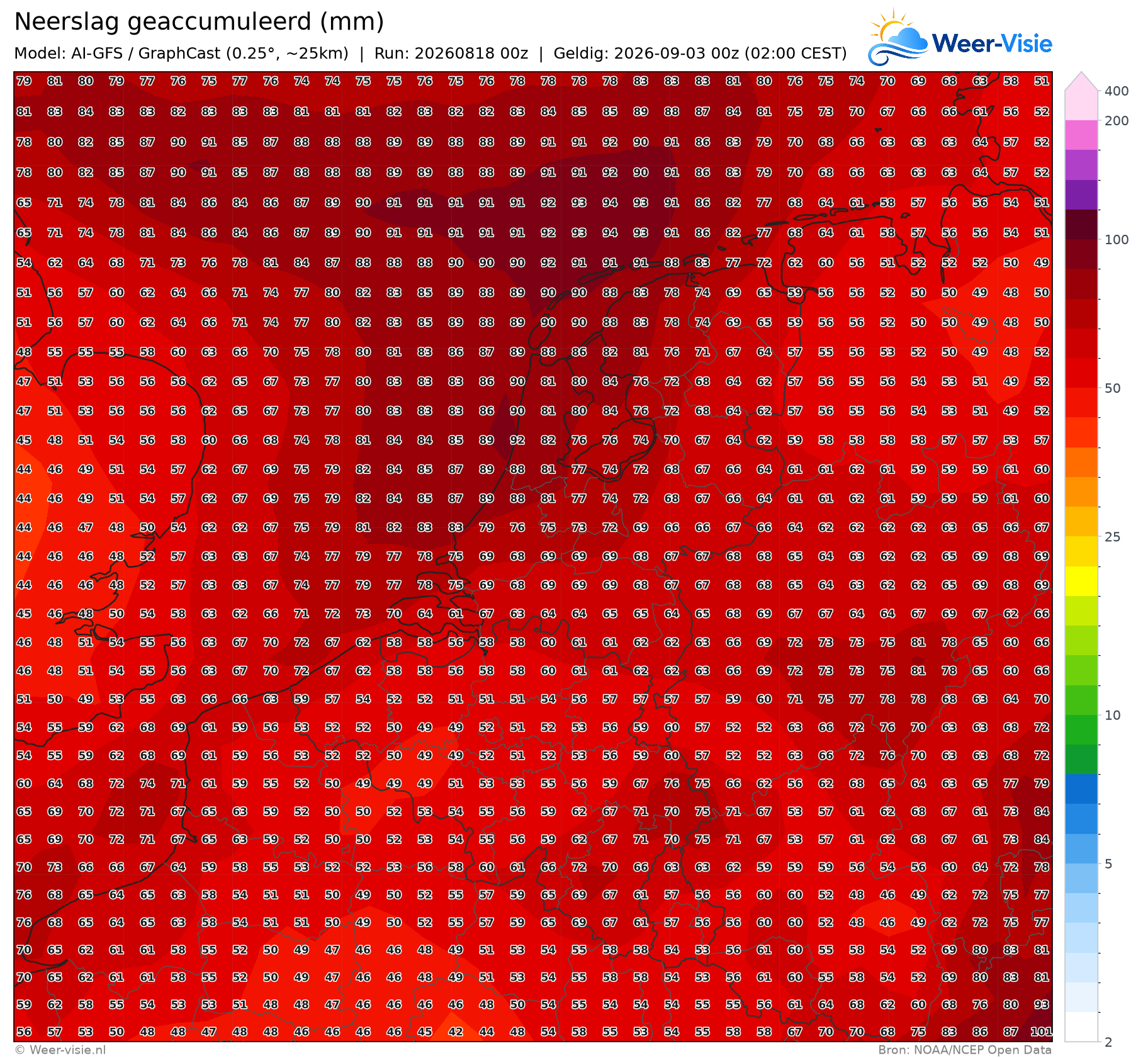Pick the magenta-pink swatch below 200 mark

coord(1081,135)
